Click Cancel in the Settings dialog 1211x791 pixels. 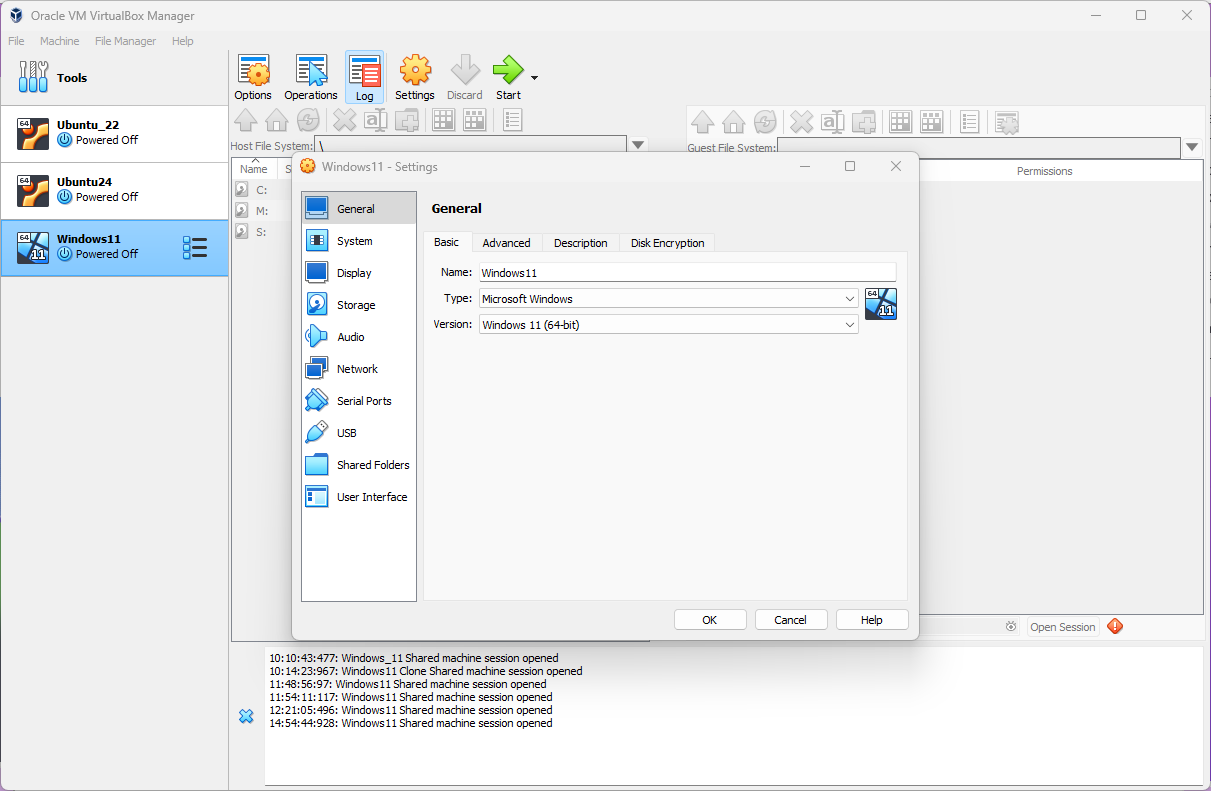790,620
